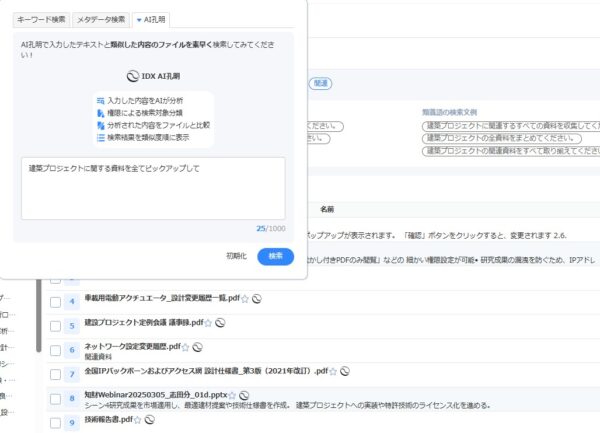
Task: Click the blue 検索 button
Action: click(x=276, y=256)
